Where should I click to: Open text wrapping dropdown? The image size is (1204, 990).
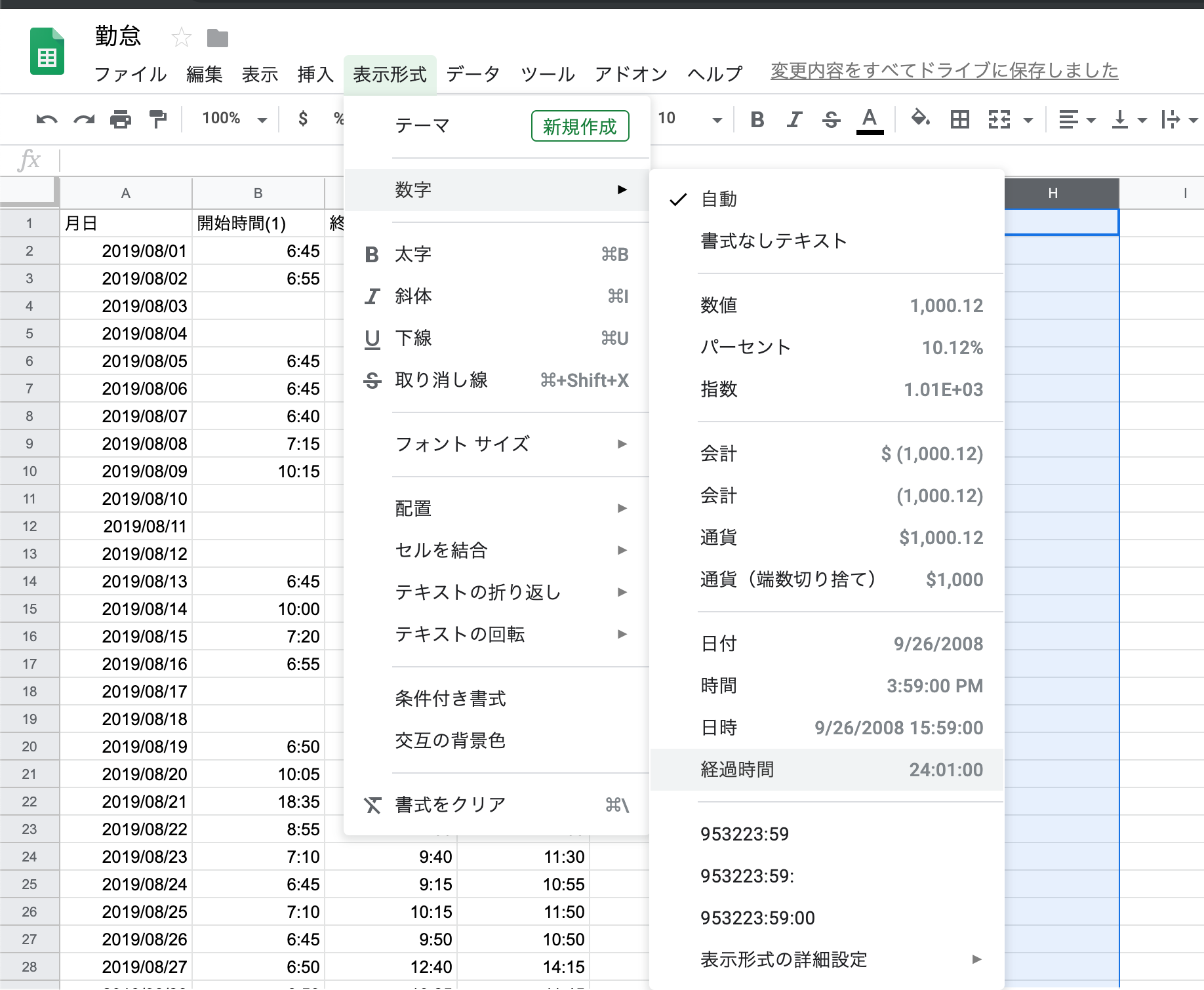(x=1179, y=119)
